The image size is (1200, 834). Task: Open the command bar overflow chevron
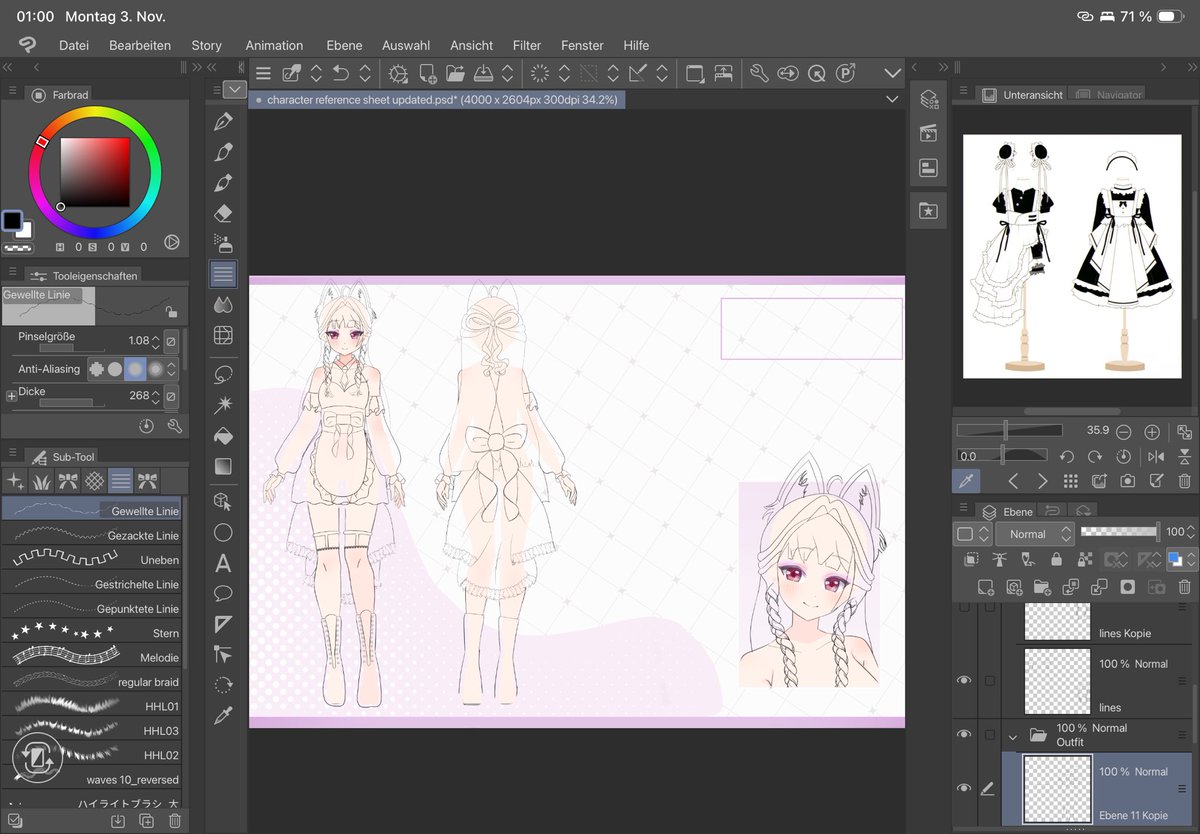892,73
